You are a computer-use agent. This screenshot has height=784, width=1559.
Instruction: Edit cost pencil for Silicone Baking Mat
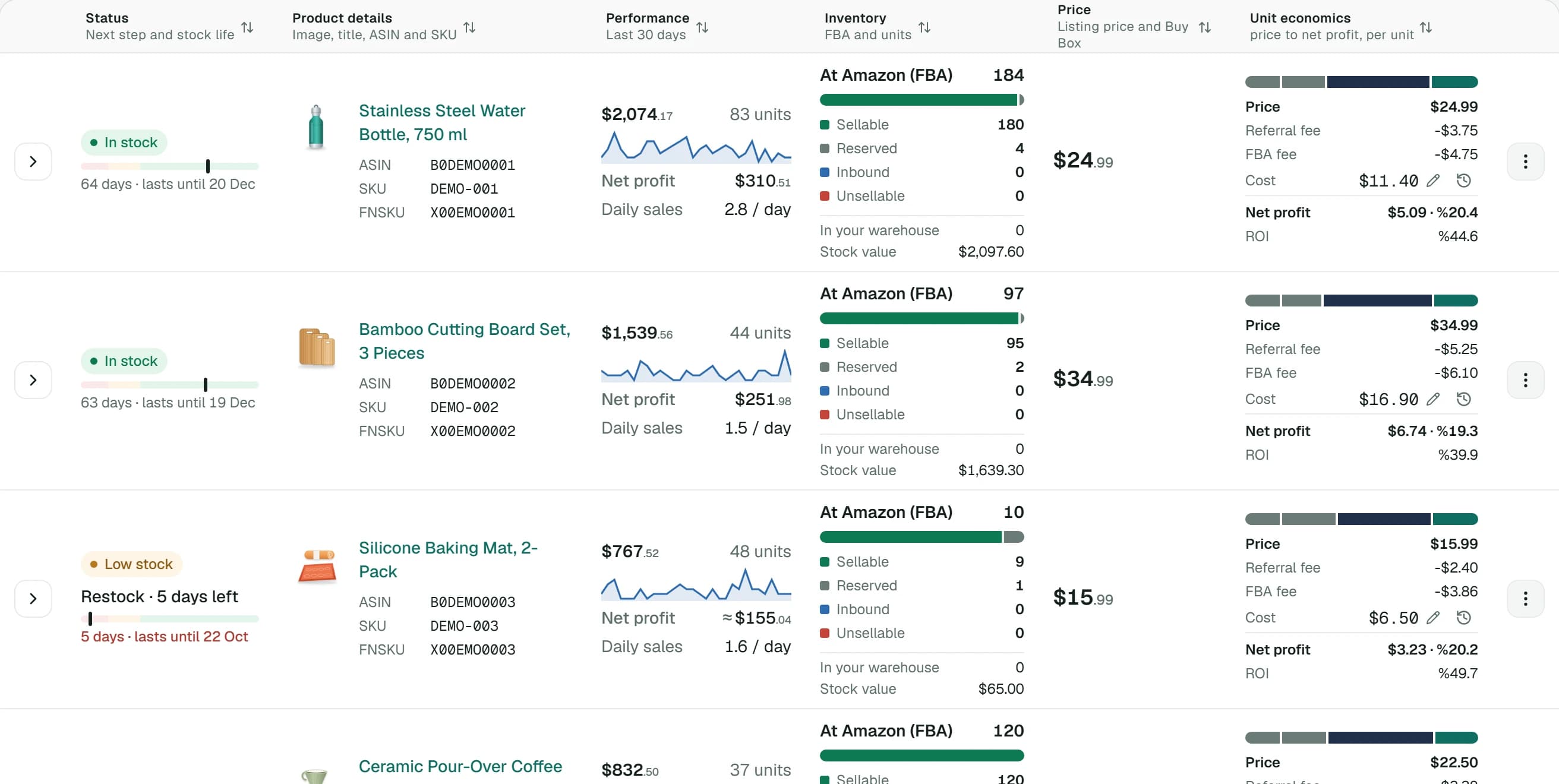[x=1433, y=618]
